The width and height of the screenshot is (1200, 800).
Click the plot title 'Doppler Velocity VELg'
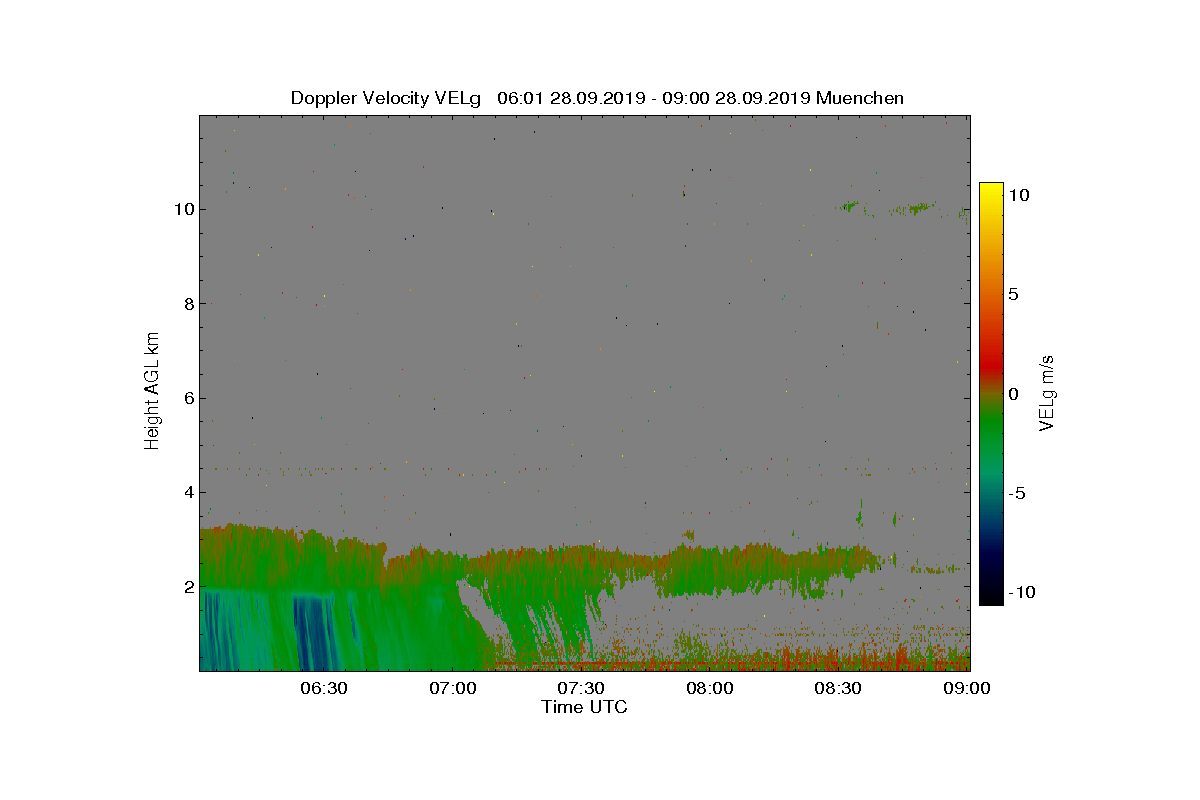point(386,98)
